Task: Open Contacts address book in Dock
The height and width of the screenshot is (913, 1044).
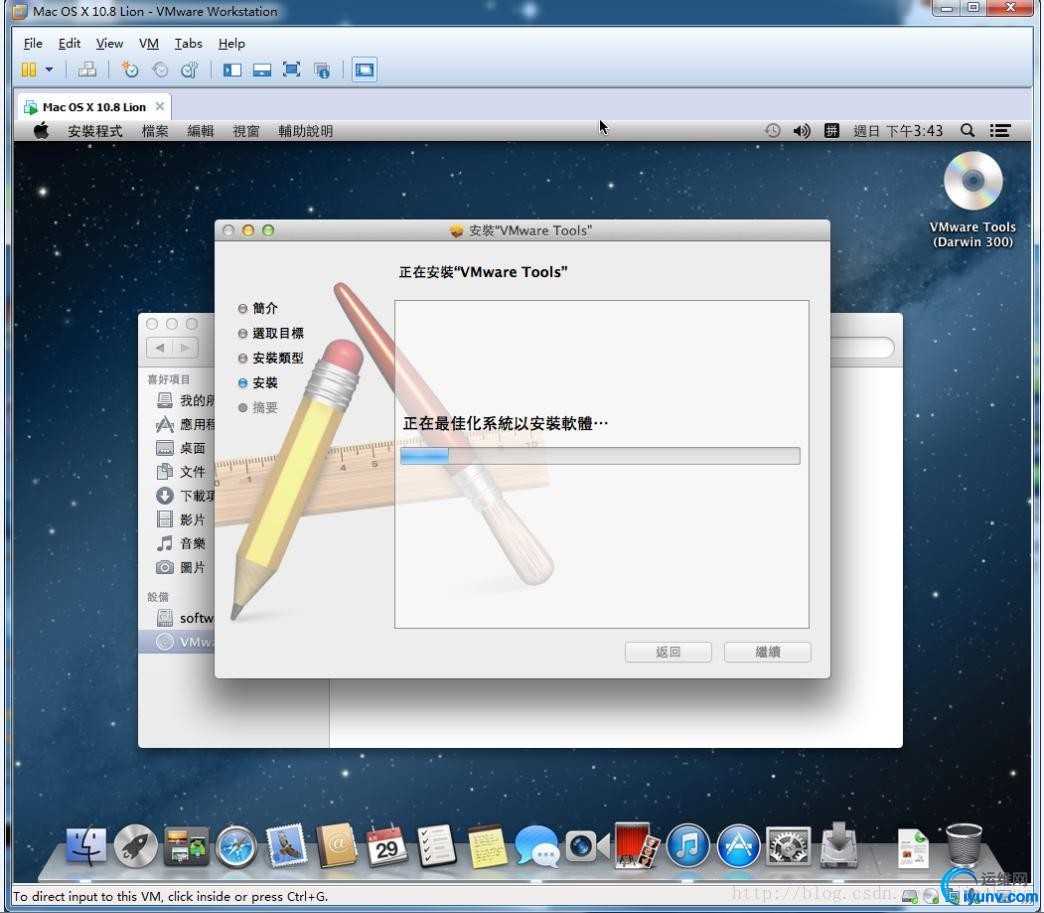Action: (x=336, y=846)
